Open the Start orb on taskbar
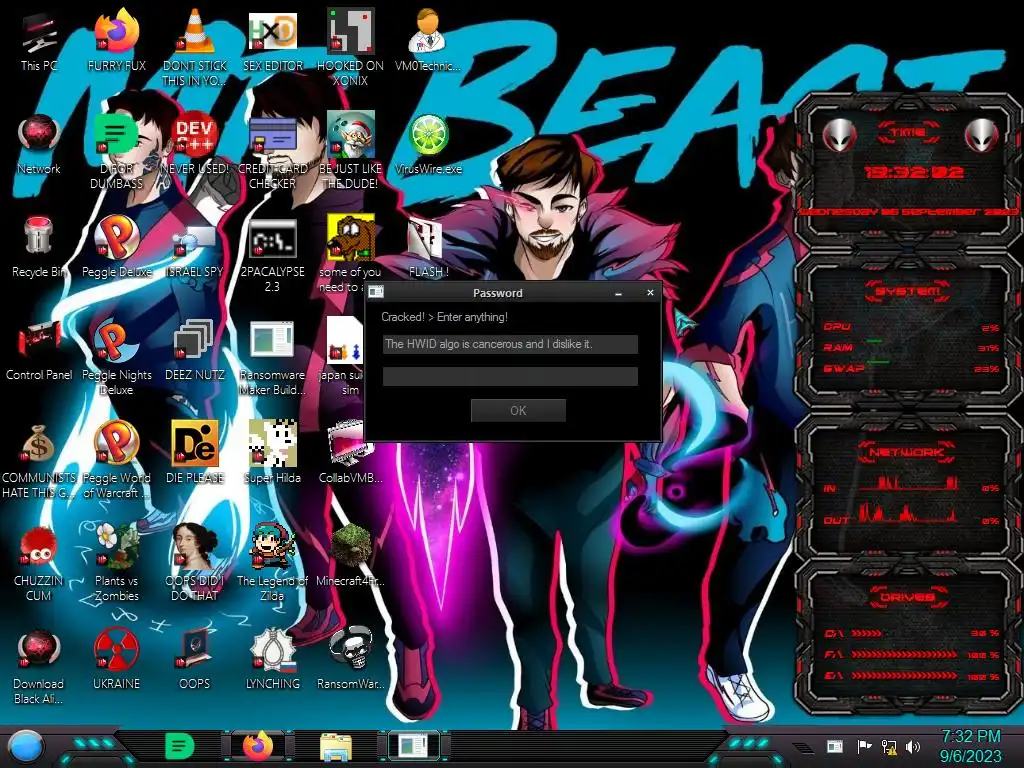The width and height of the screenshot is (1024, 768). point(26,746)
